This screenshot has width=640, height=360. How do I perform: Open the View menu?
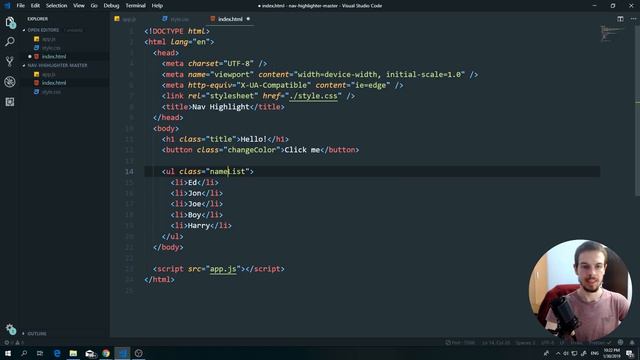79,6
